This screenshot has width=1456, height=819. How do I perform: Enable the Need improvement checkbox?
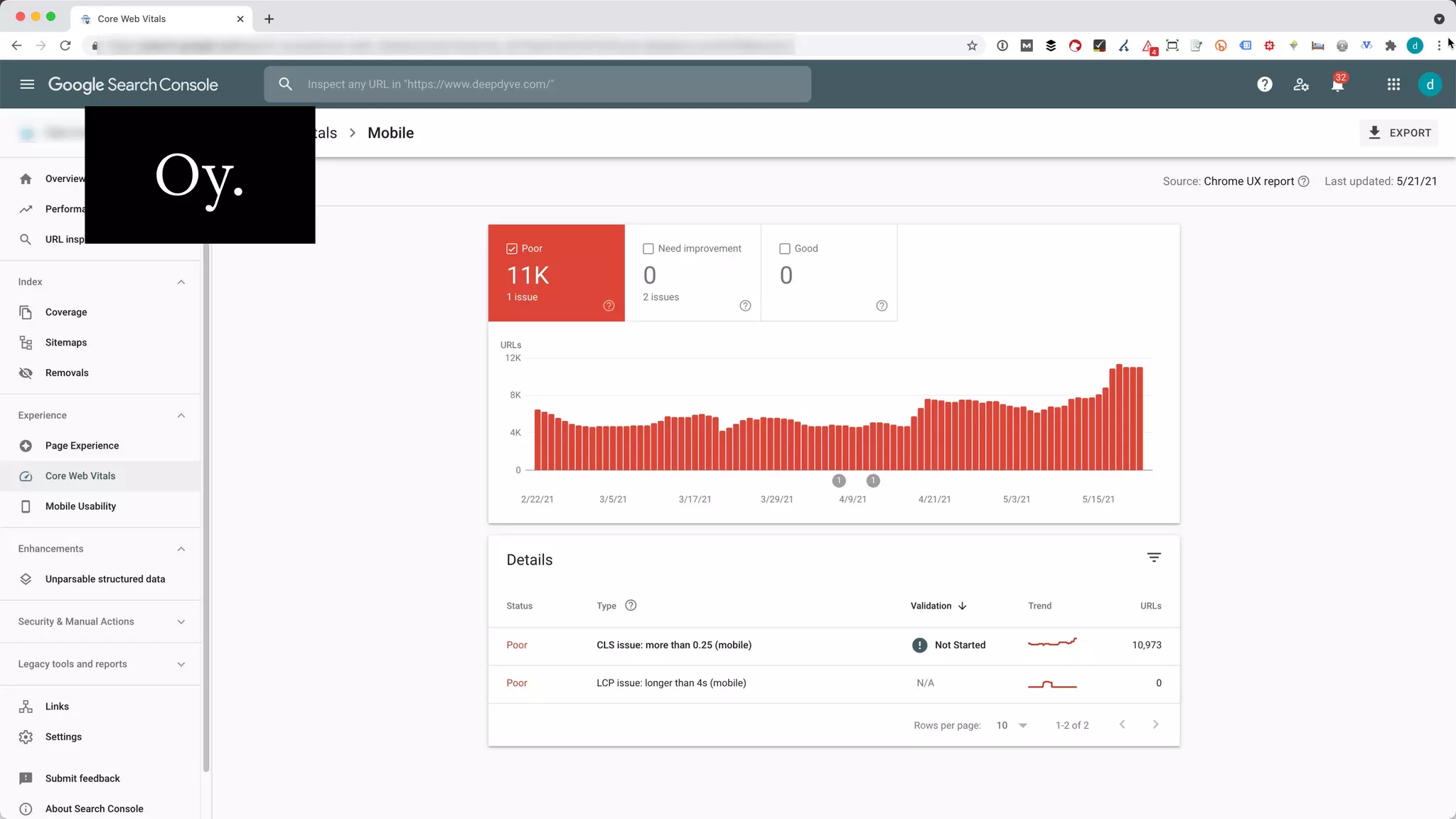click(x=648, y=249)
